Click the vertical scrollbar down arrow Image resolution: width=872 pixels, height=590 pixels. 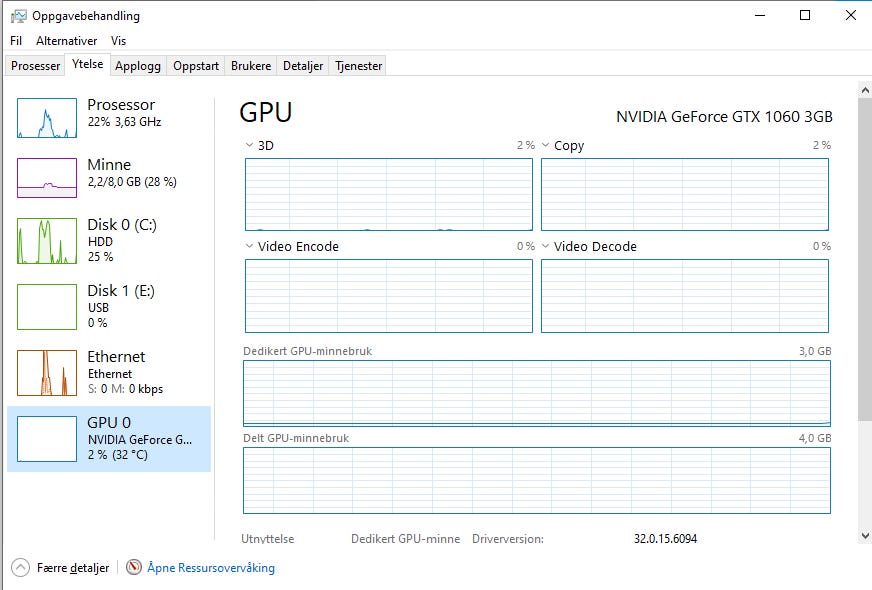(x=865, y=536)
